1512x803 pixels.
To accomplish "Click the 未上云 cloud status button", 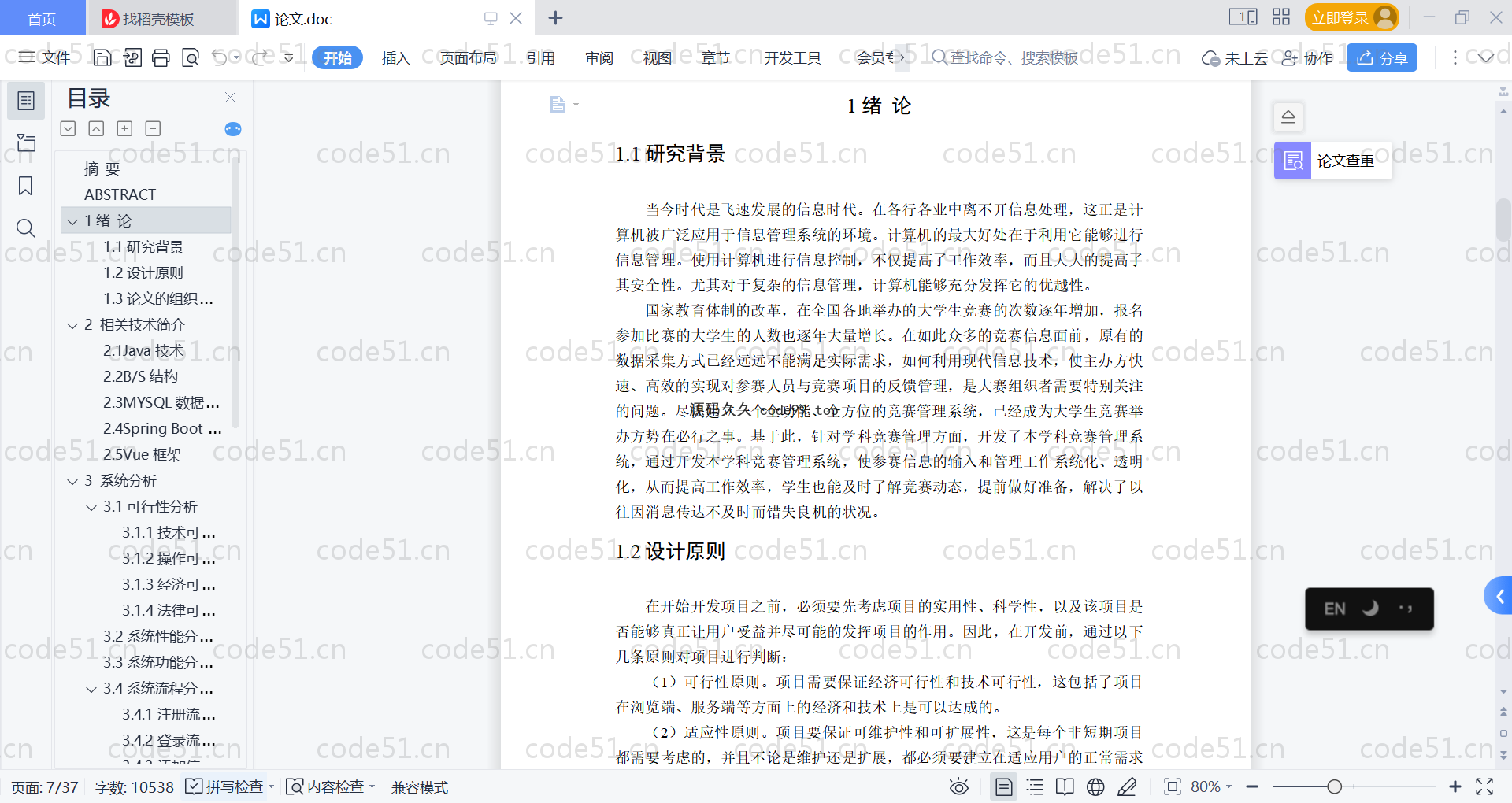I will point(1235,57).
